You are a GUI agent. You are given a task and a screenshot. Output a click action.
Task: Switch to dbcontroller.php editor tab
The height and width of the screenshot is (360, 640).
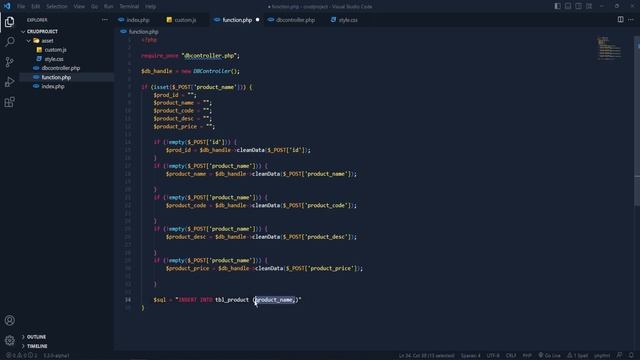(x=295, y=20)
